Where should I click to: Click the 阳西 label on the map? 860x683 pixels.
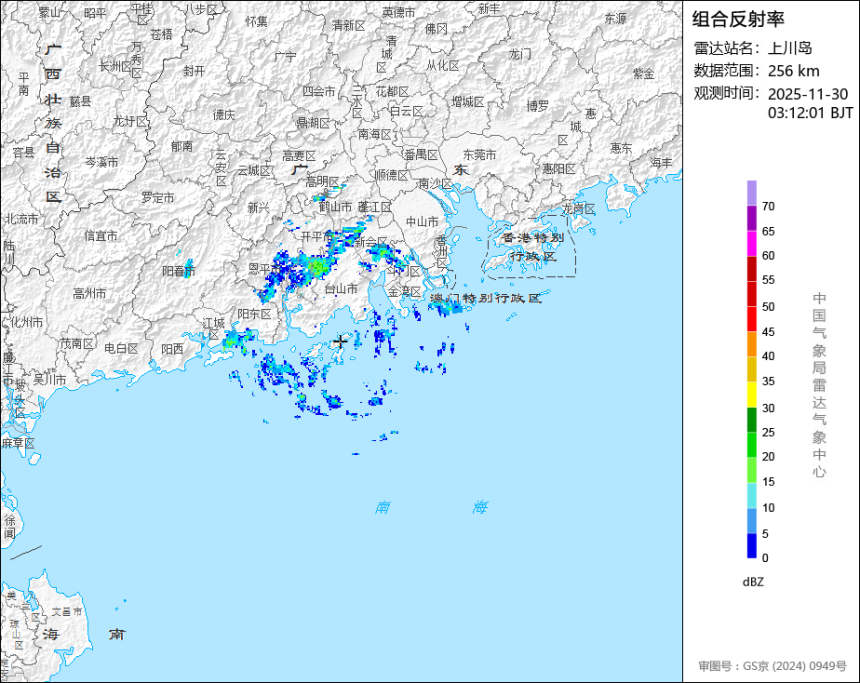tap(172, 349)
